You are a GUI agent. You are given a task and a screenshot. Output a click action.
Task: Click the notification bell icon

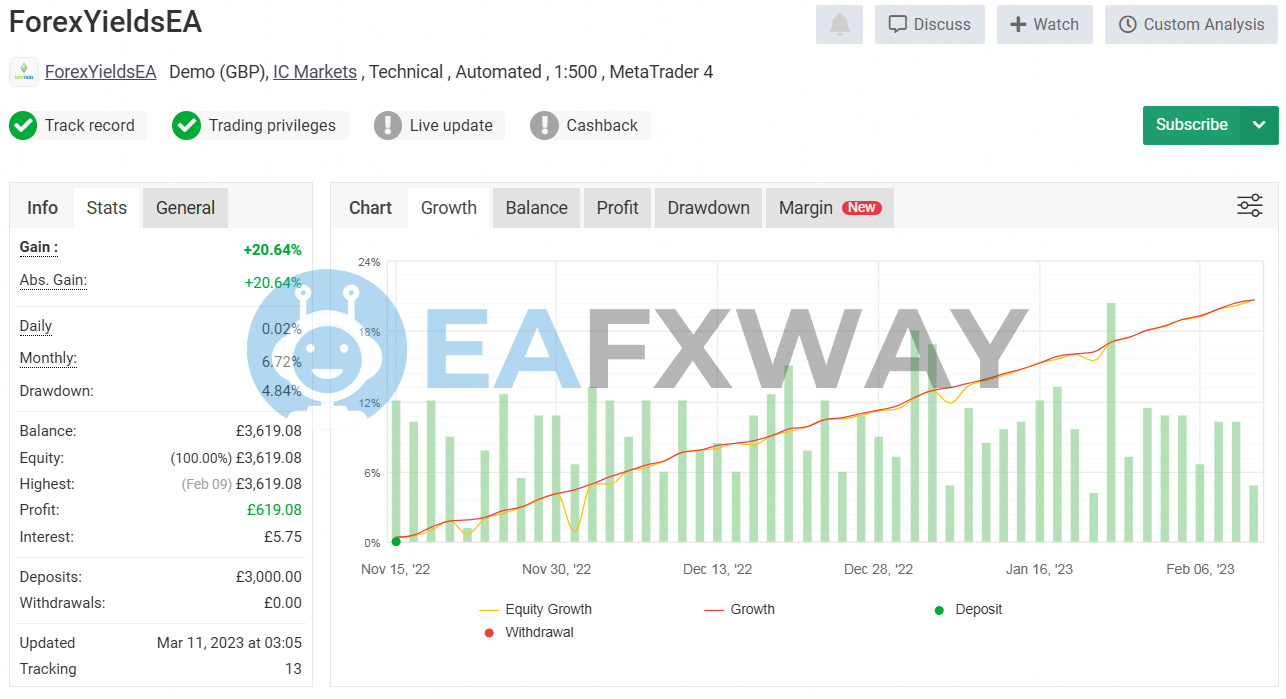839,24
